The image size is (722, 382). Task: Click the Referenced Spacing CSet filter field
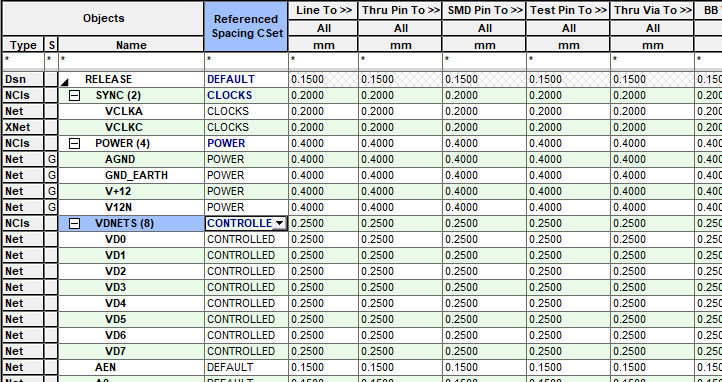point(246,60)
